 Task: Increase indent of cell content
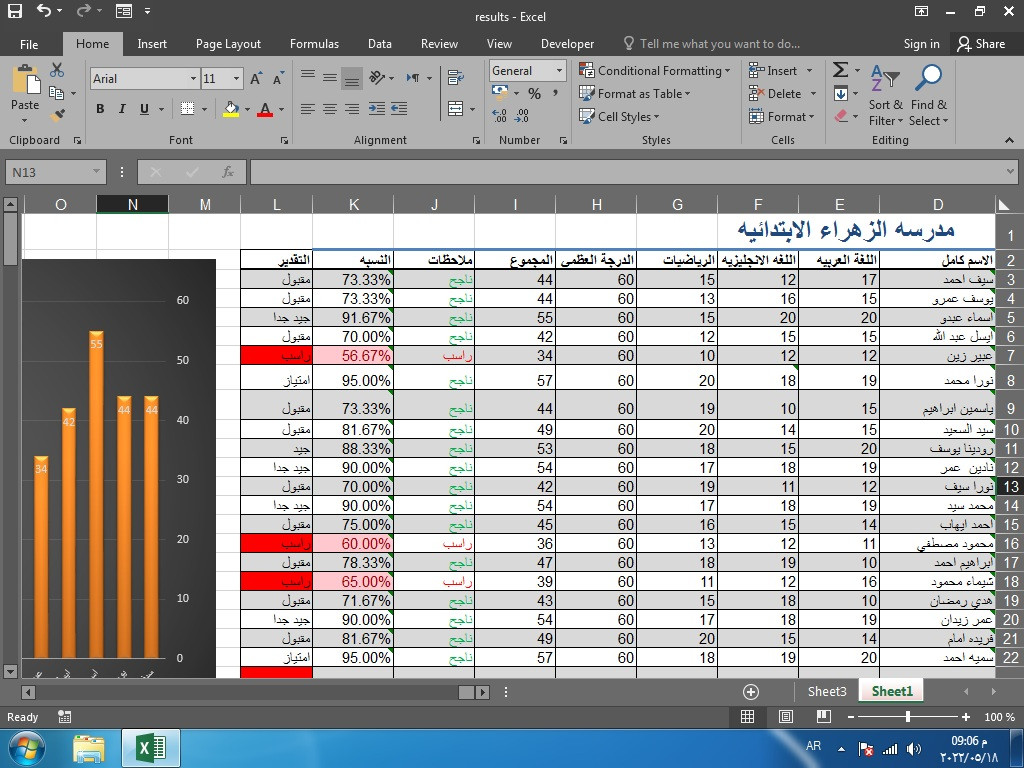click(399, 108)
